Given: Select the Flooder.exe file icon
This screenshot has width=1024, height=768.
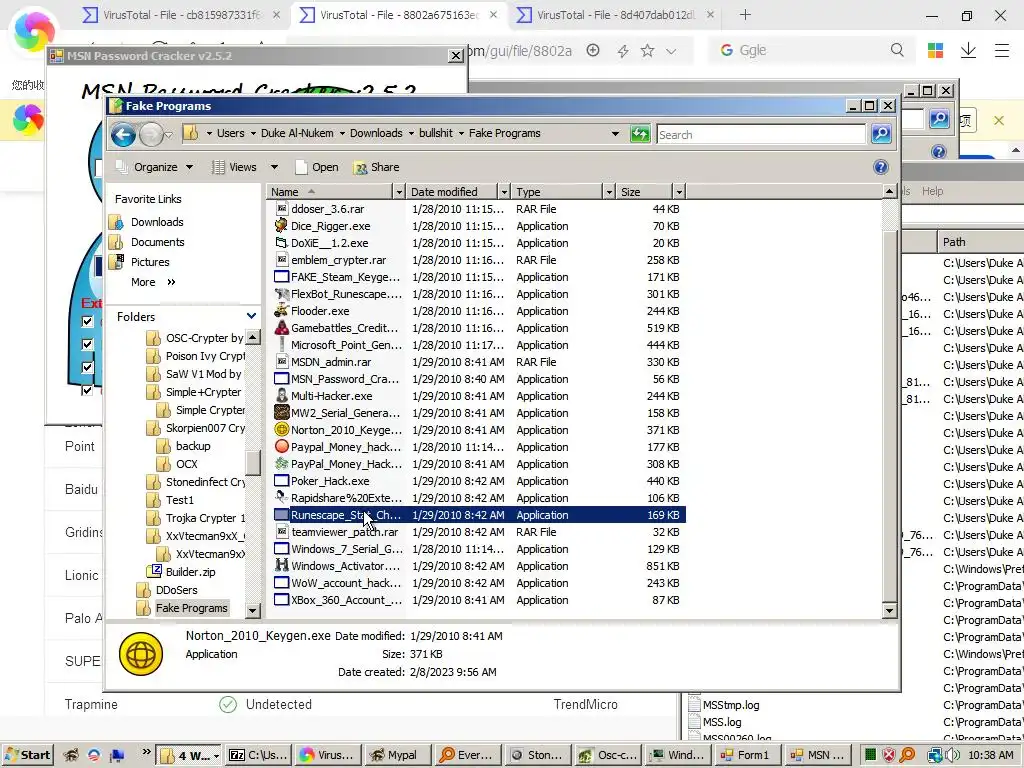Looking at the screenshot, I should tap(281, 311).
